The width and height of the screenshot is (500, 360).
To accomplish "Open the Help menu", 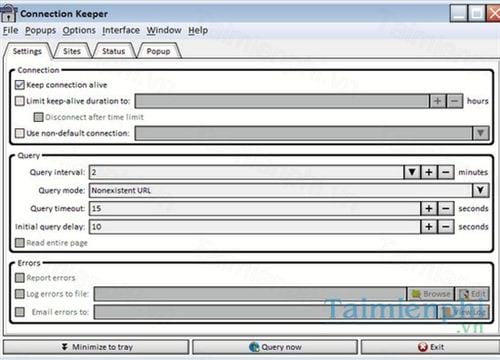I will click(x=198, y=30).
